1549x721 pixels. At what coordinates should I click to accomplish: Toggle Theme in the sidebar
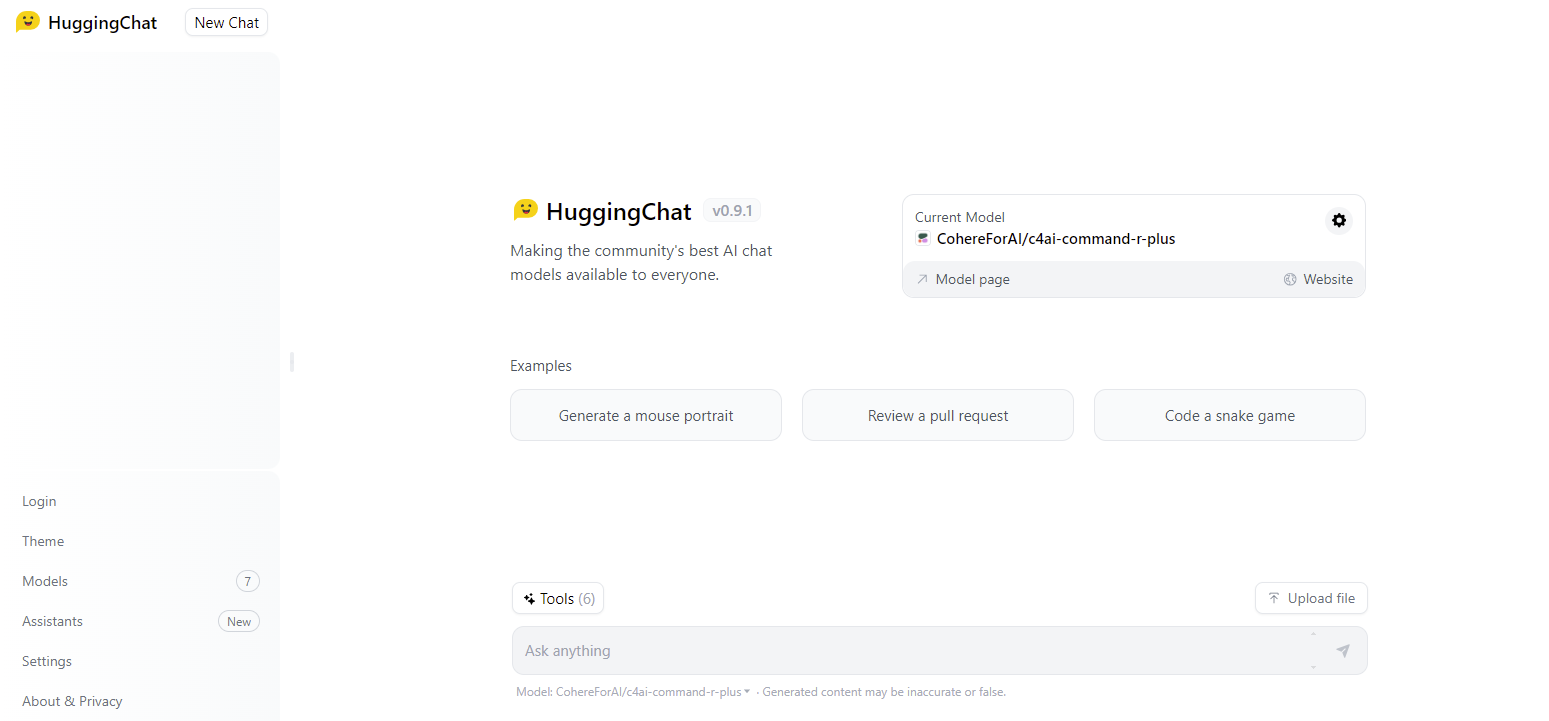tap(141, 541)
